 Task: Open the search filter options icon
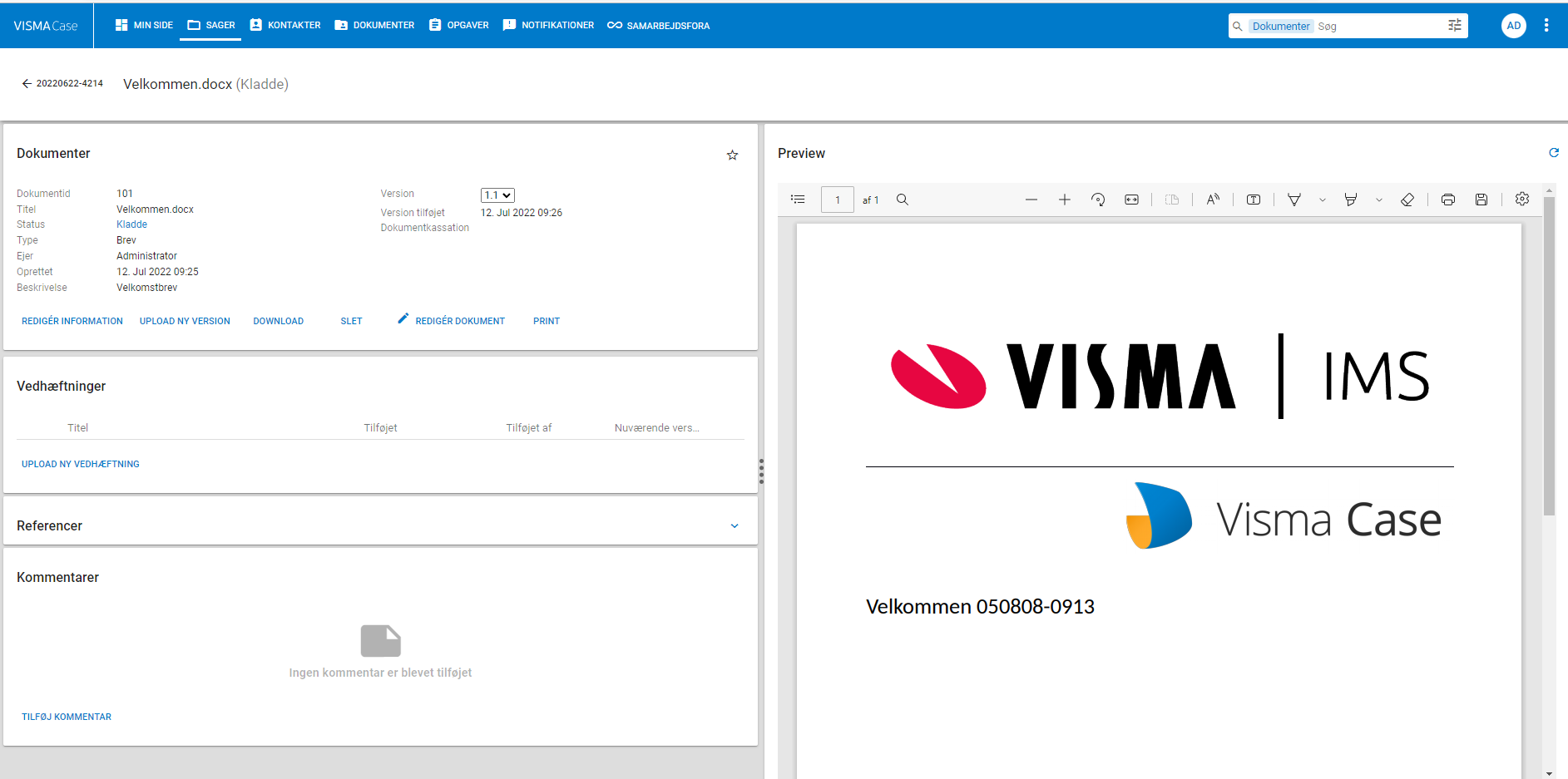point(1455,26)
